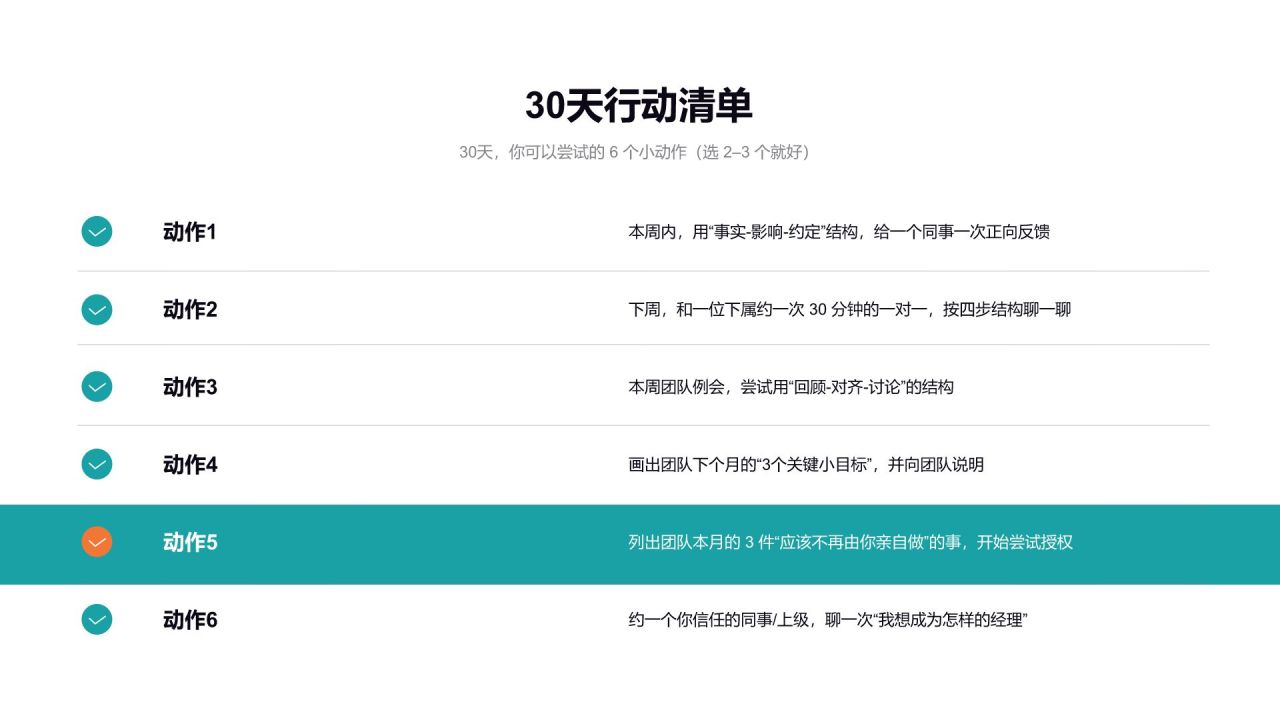
Task: Select the 动作2 label
Action: click(190, 310)
